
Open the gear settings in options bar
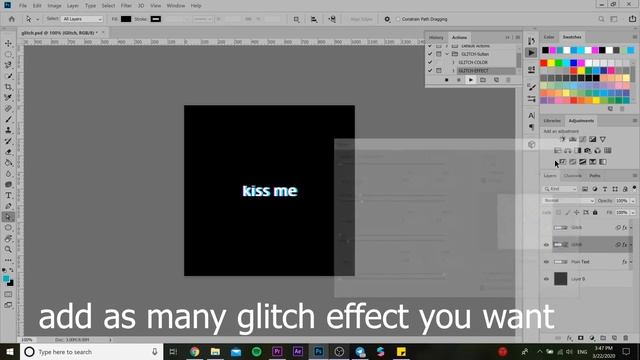[387, 19]
